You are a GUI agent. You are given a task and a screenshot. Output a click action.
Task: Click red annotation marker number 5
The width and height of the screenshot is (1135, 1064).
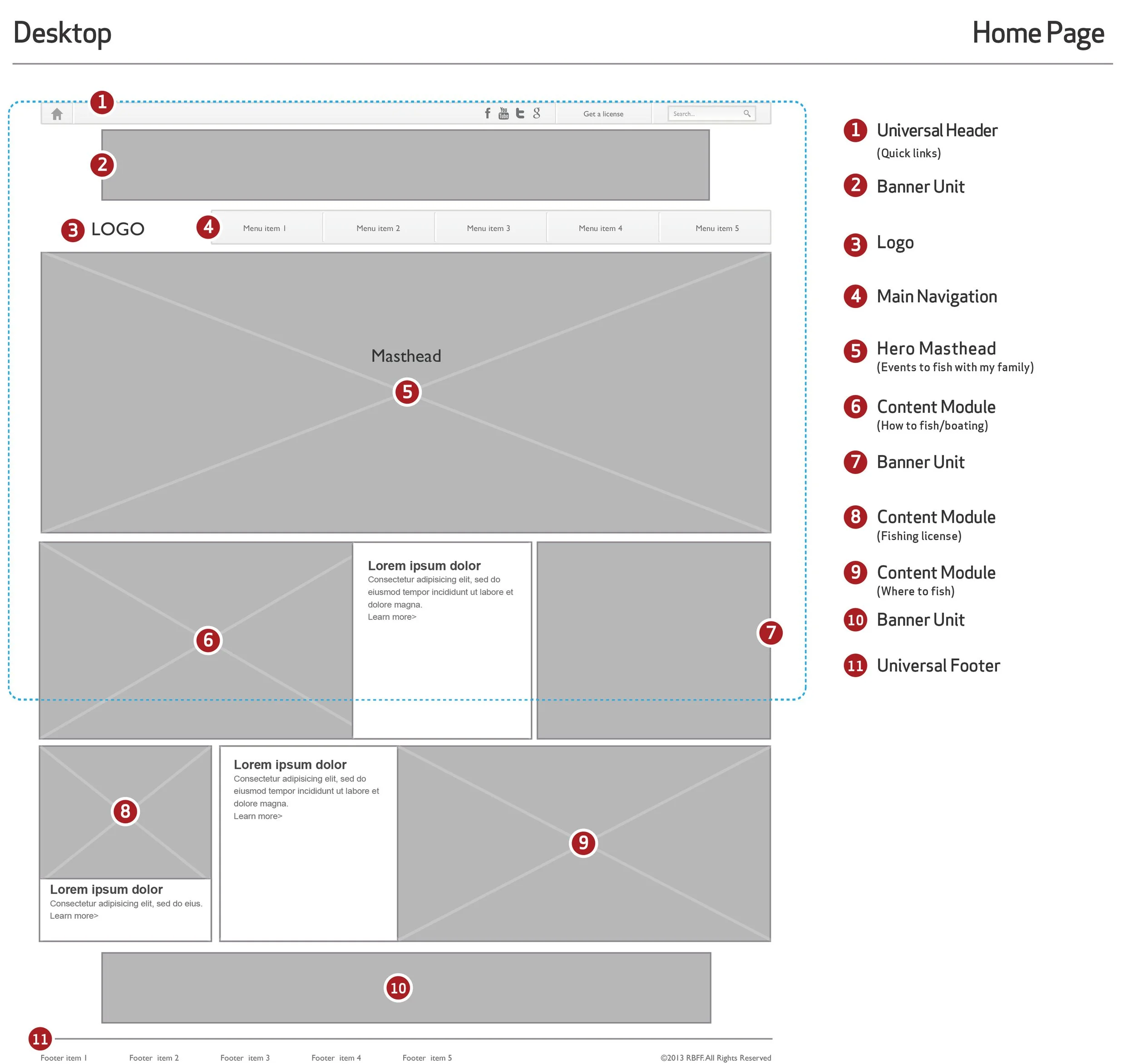[x=408, y=393]
